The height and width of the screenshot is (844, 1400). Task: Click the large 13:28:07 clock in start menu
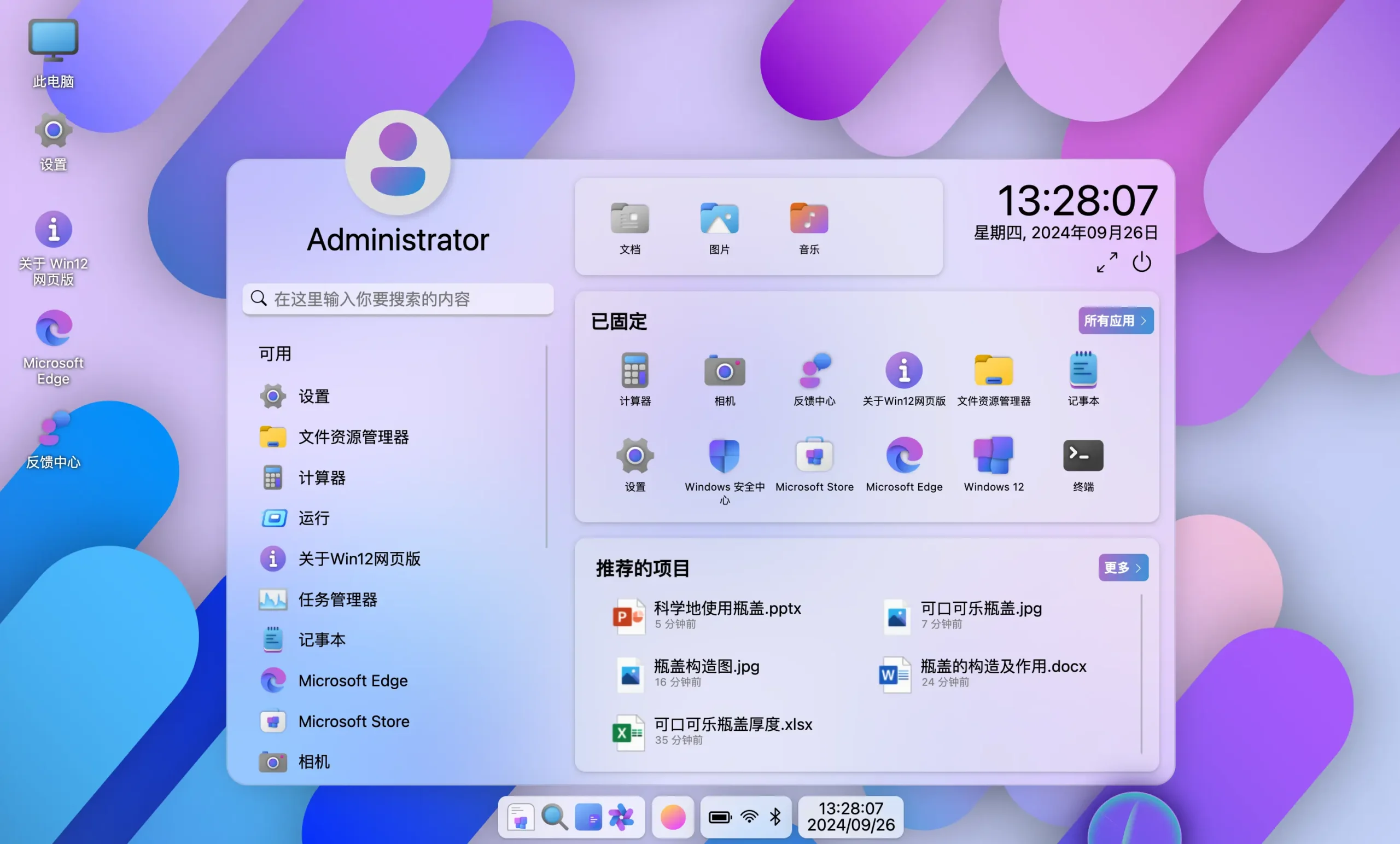[x=1077, y=200]
